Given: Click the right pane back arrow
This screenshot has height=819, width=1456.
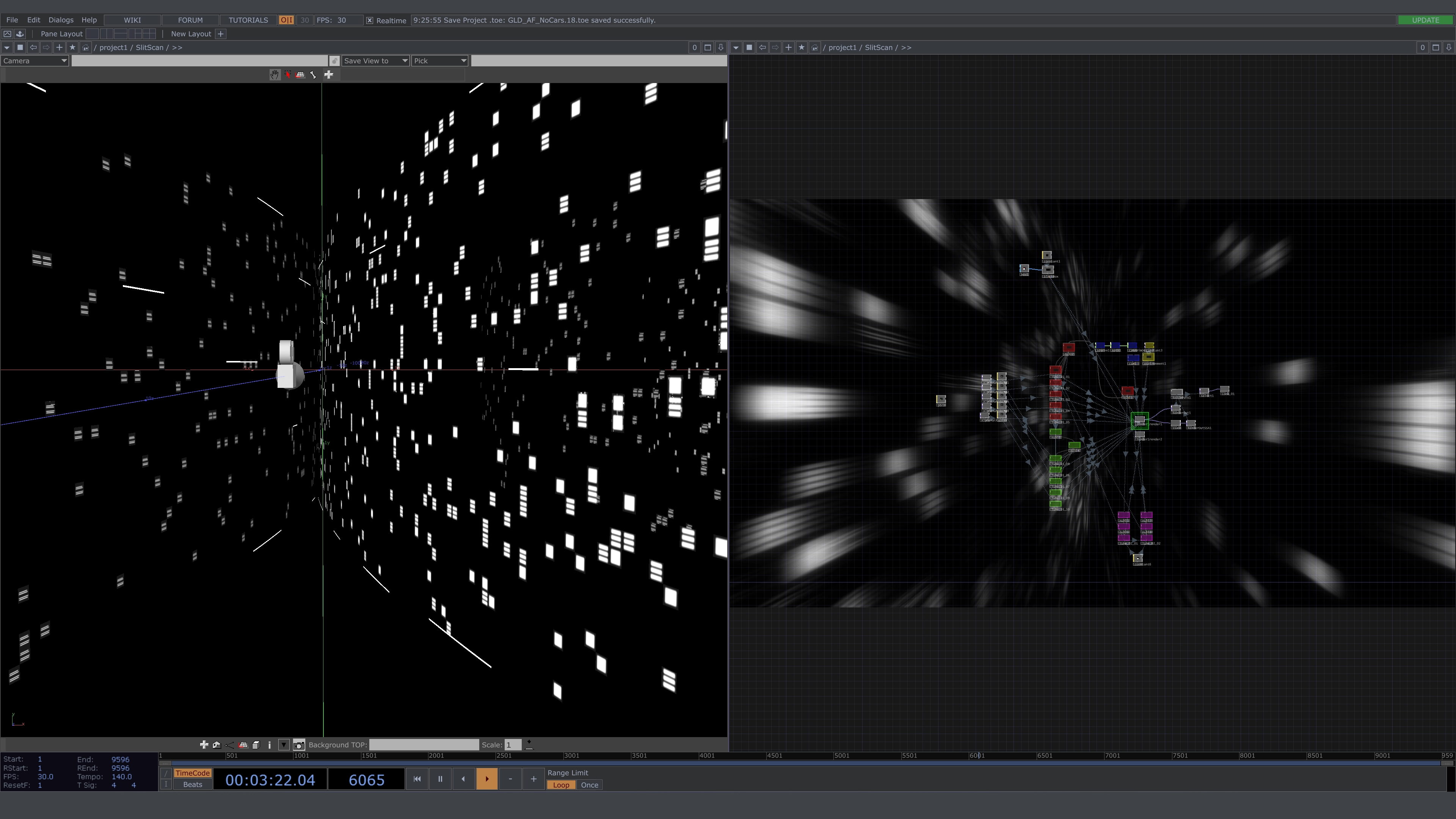Looking at the screenshot, I should (762, 47).
